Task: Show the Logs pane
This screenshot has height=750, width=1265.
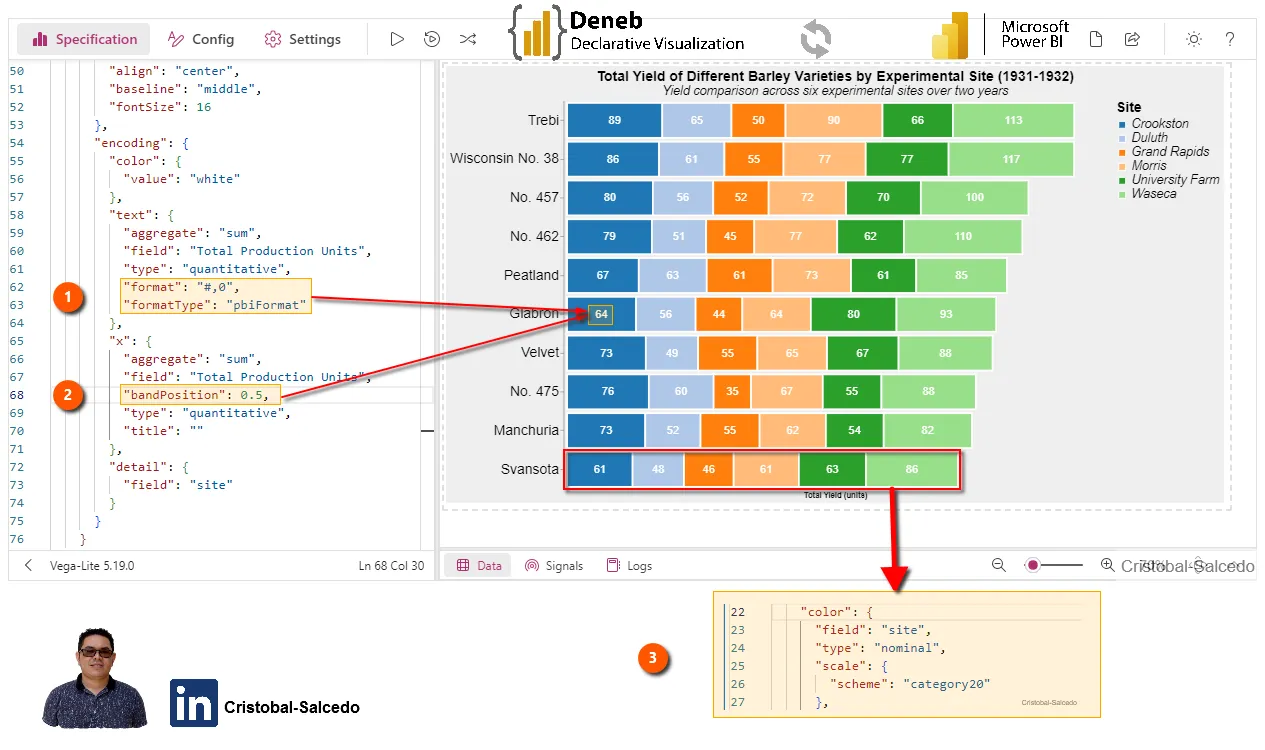Action: pos(629,565)
